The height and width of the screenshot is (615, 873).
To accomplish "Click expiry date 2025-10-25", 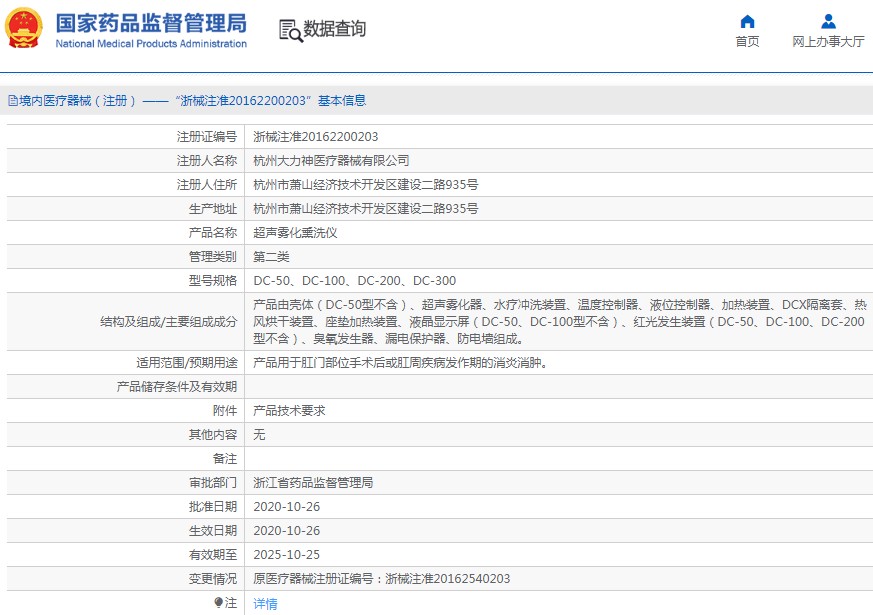I will pos(287,555).
